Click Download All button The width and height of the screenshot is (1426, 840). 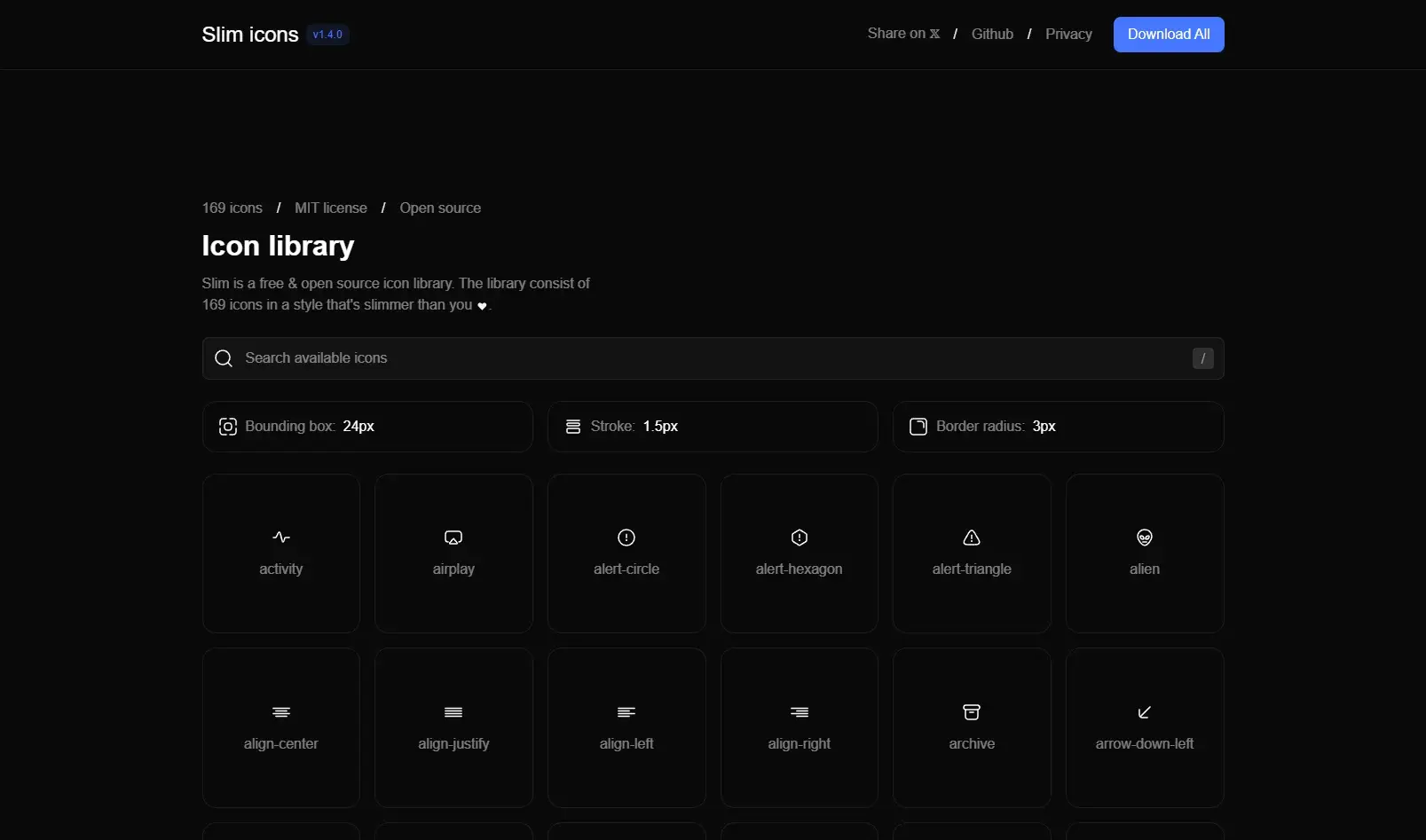coord(1169,35)
